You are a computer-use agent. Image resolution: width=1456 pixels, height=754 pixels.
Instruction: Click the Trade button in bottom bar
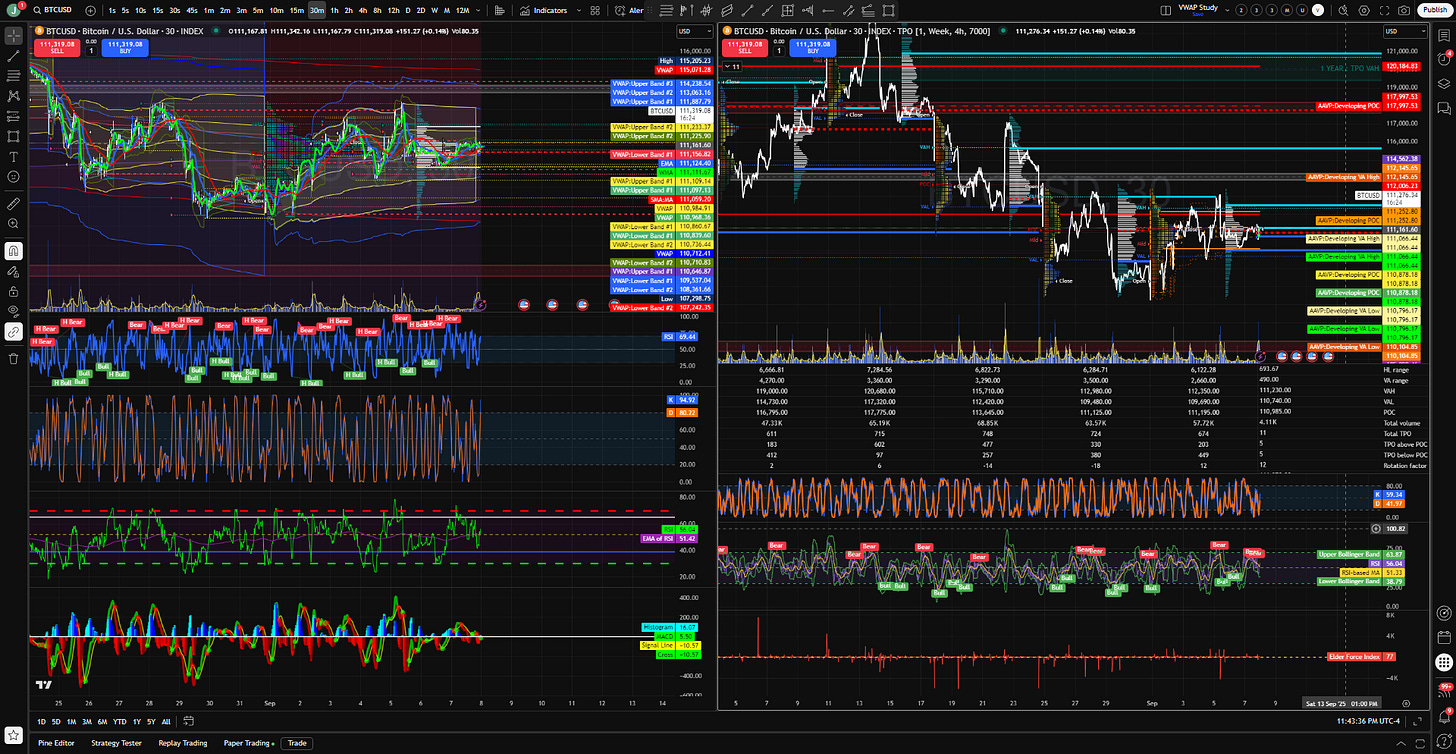click(297, 743)
